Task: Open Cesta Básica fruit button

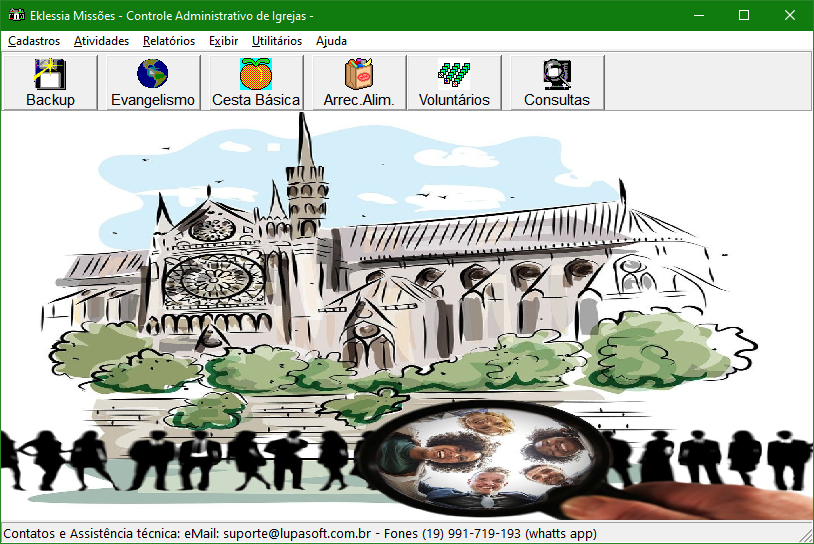Action: tap(256, 83)
